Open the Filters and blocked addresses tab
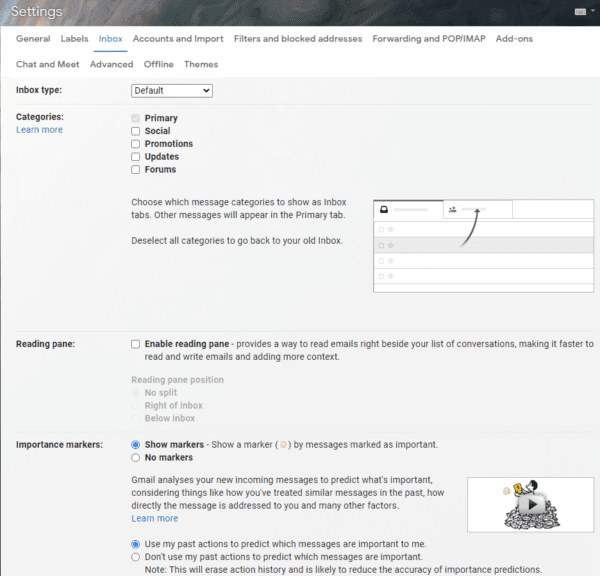The width and height of the screenshot is (600, 576). 298,39
